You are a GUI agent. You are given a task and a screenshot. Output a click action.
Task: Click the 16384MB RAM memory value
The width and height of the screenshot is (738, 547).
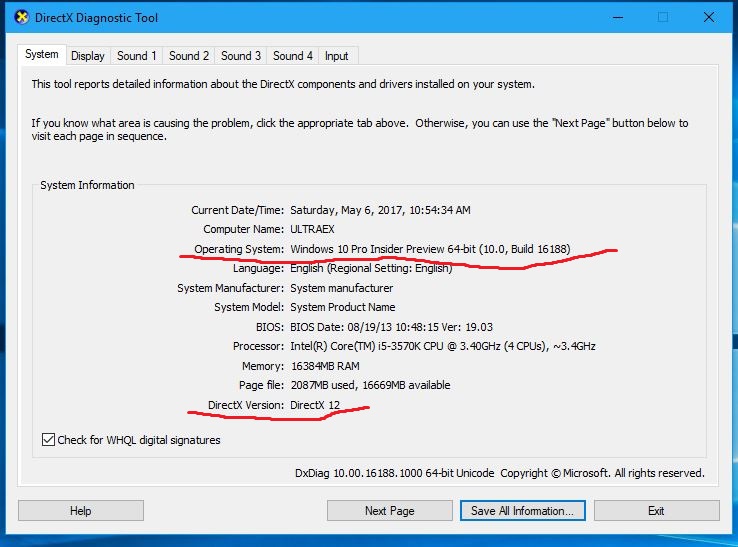pyautogui.click(x=325, y=366)
